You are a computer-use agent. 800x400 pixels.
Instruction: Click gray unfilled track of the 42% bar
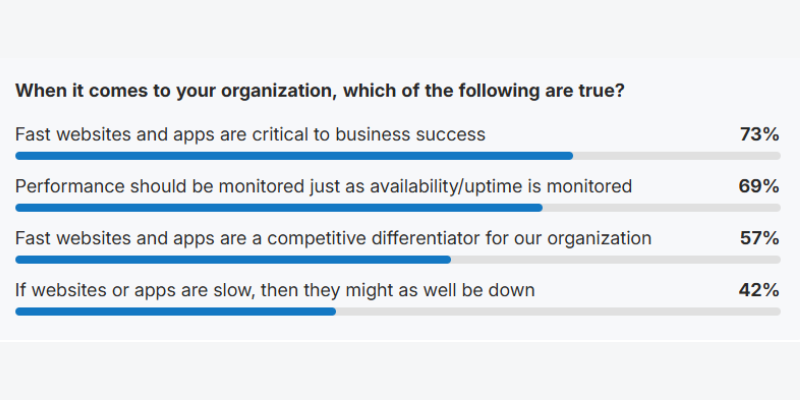coord(558,311)
